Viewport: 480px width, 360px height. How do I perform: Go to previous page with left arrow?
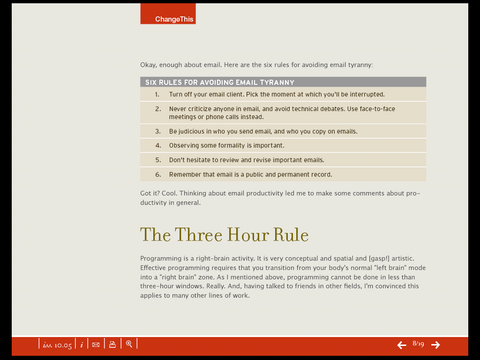402,345
